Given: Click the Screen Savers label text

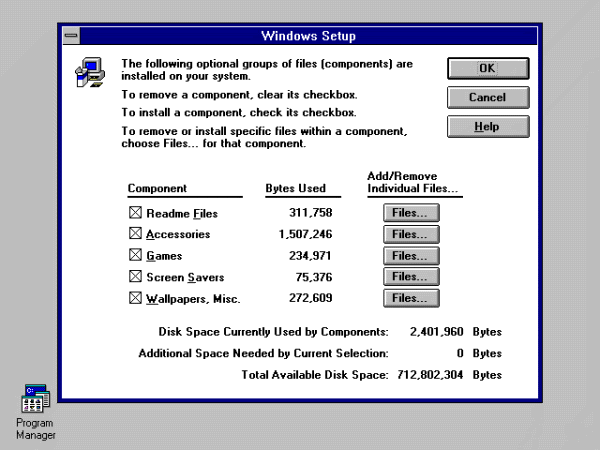Looking at the screenshot, I should tap(185, 277).
